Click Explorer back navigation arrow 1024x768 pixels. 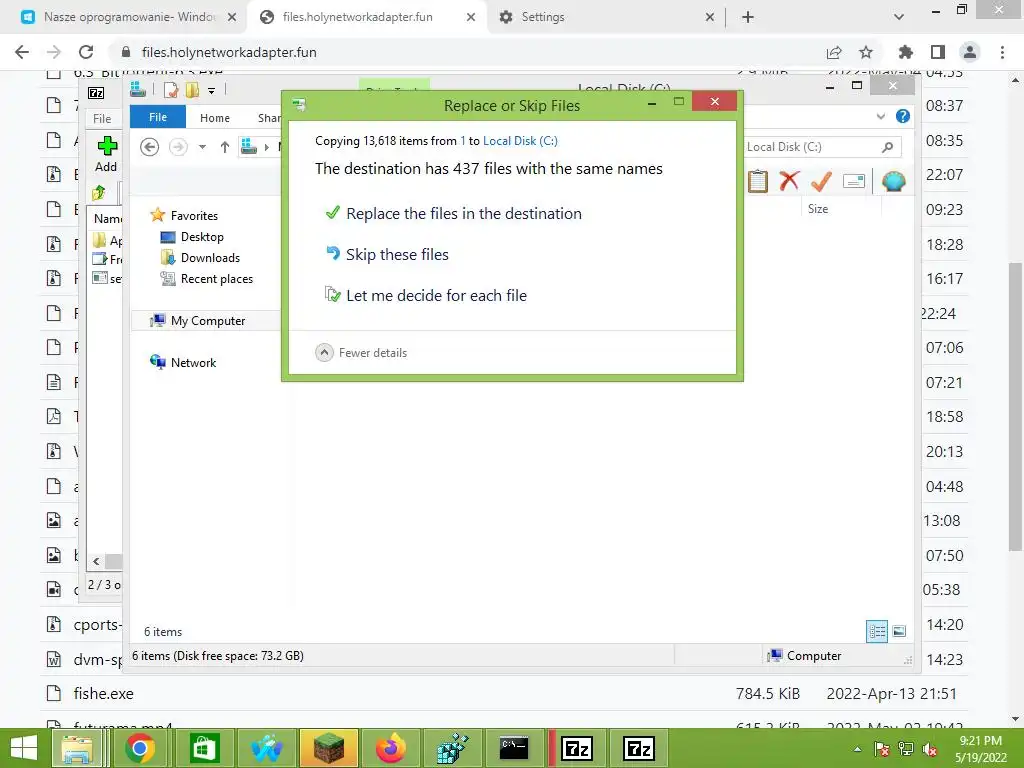pyautogui.click(x=150, y=147)
